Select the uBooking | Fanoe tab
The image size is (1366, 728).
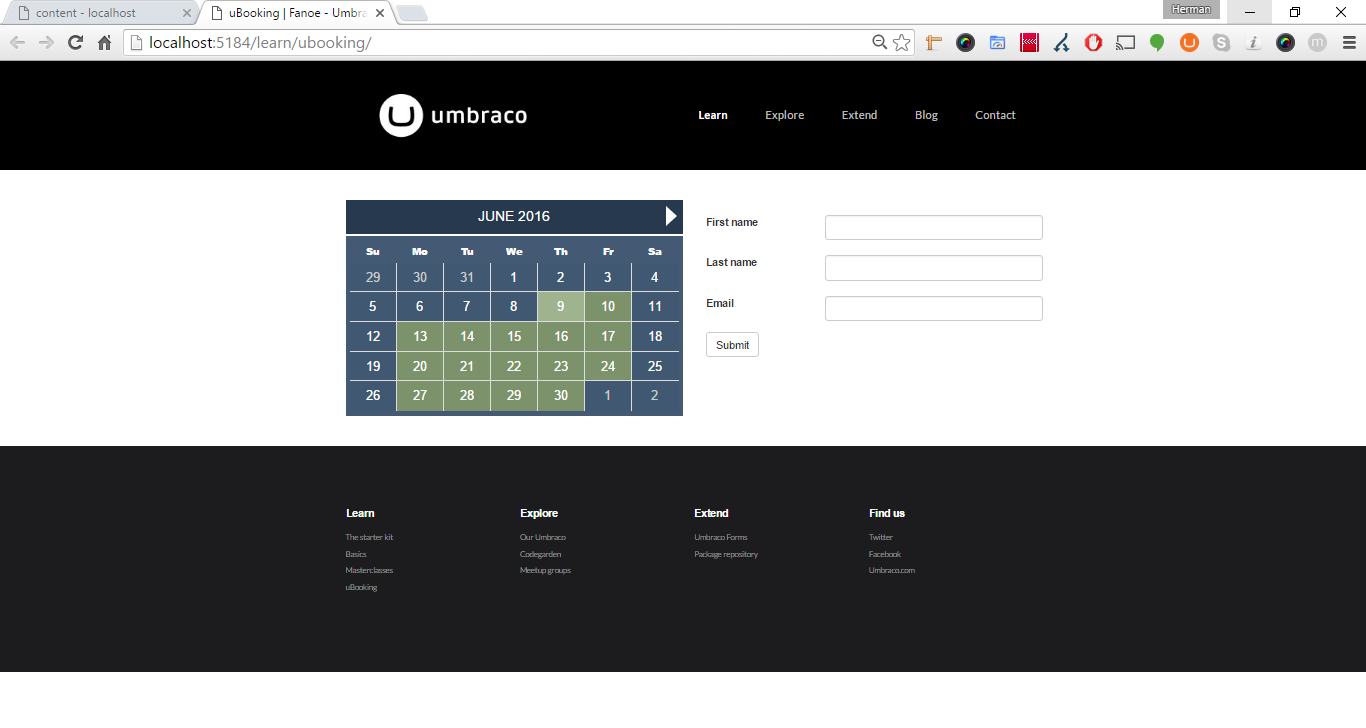coord(295,13)
